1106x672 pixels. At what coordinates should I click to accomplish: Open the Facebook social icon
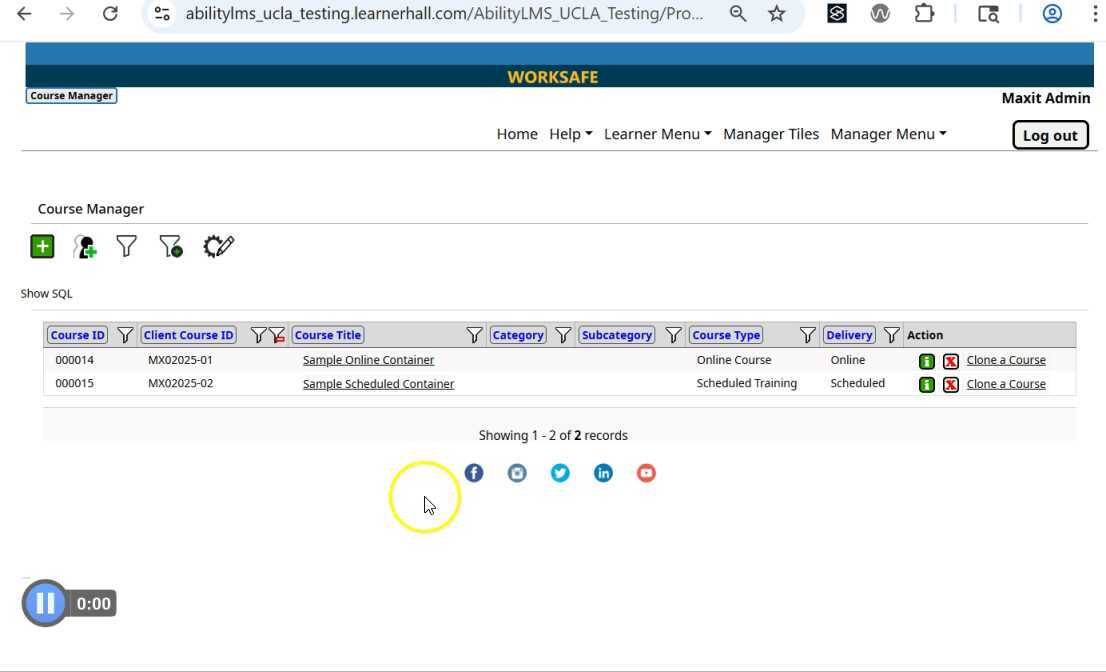(474, 473)
